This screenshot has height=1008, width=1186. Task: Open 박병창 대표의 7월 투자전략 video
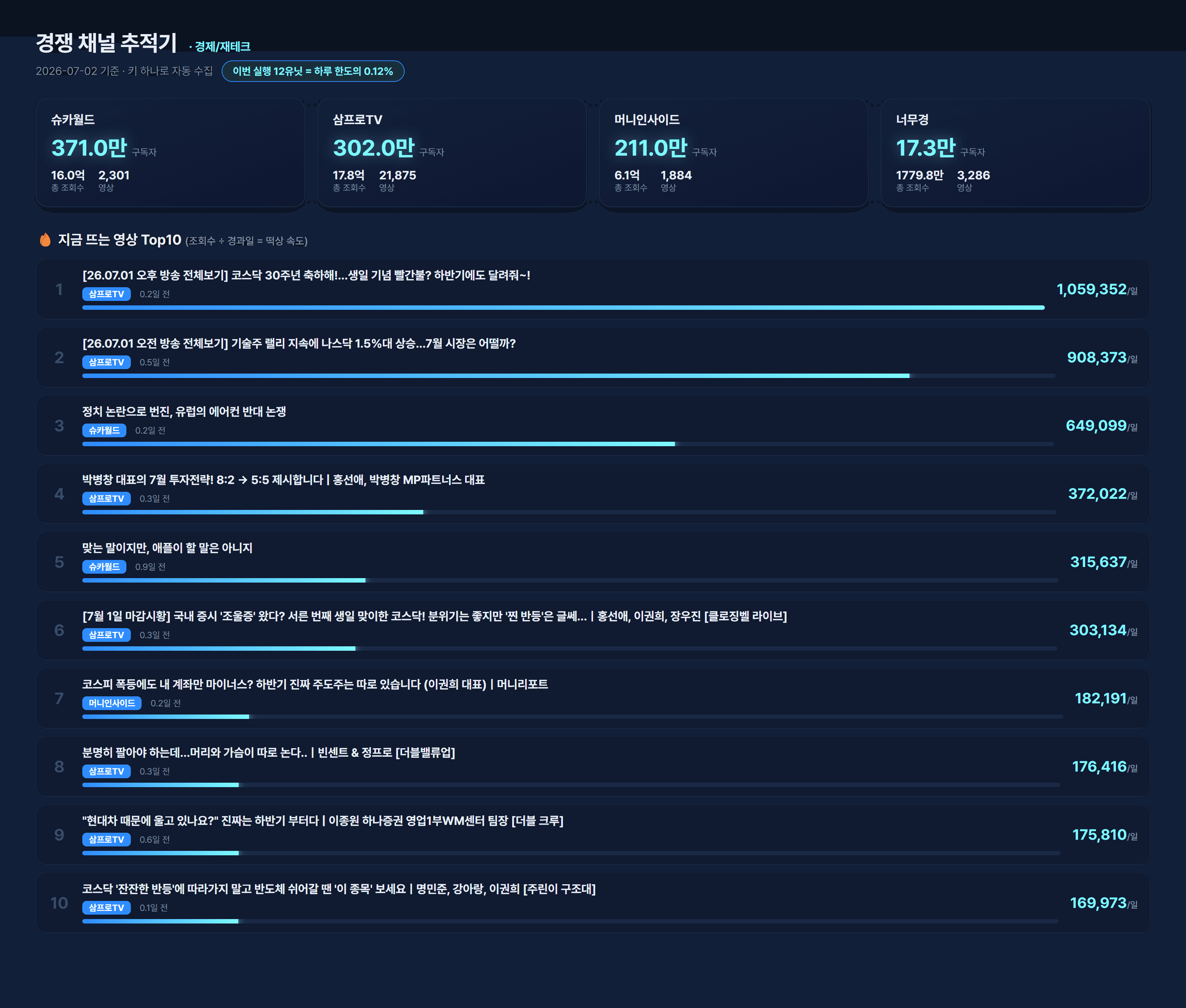(284, 480)
